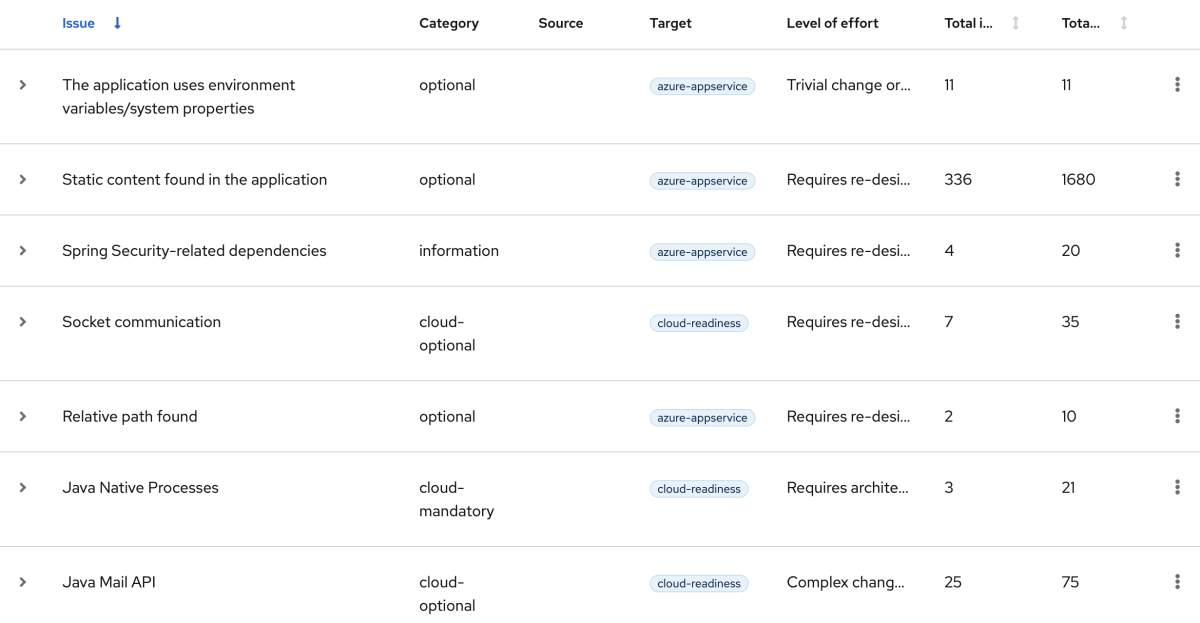Expand the Relative path found row
The width and height of the screenshot is (1200, 623).
pos(23,417)
